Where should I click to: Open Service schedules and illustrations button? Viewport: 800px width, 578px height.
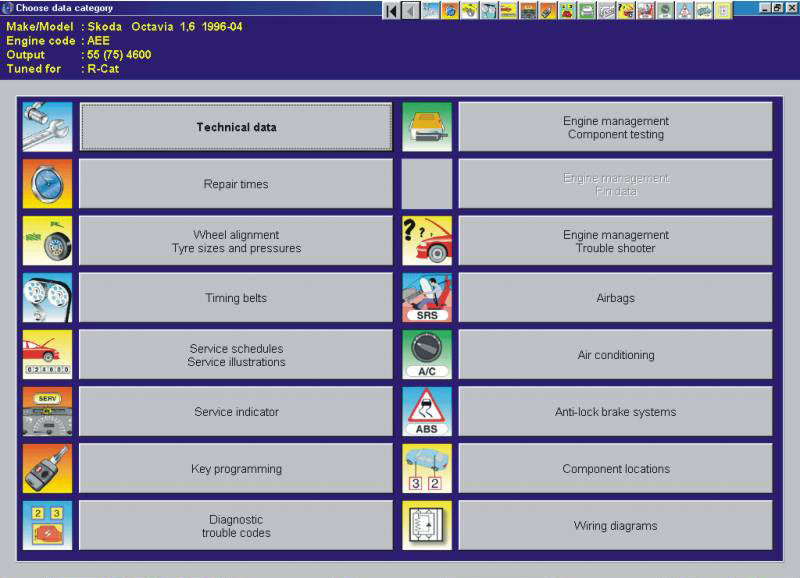pyautogui.click(x=236, y=355)
